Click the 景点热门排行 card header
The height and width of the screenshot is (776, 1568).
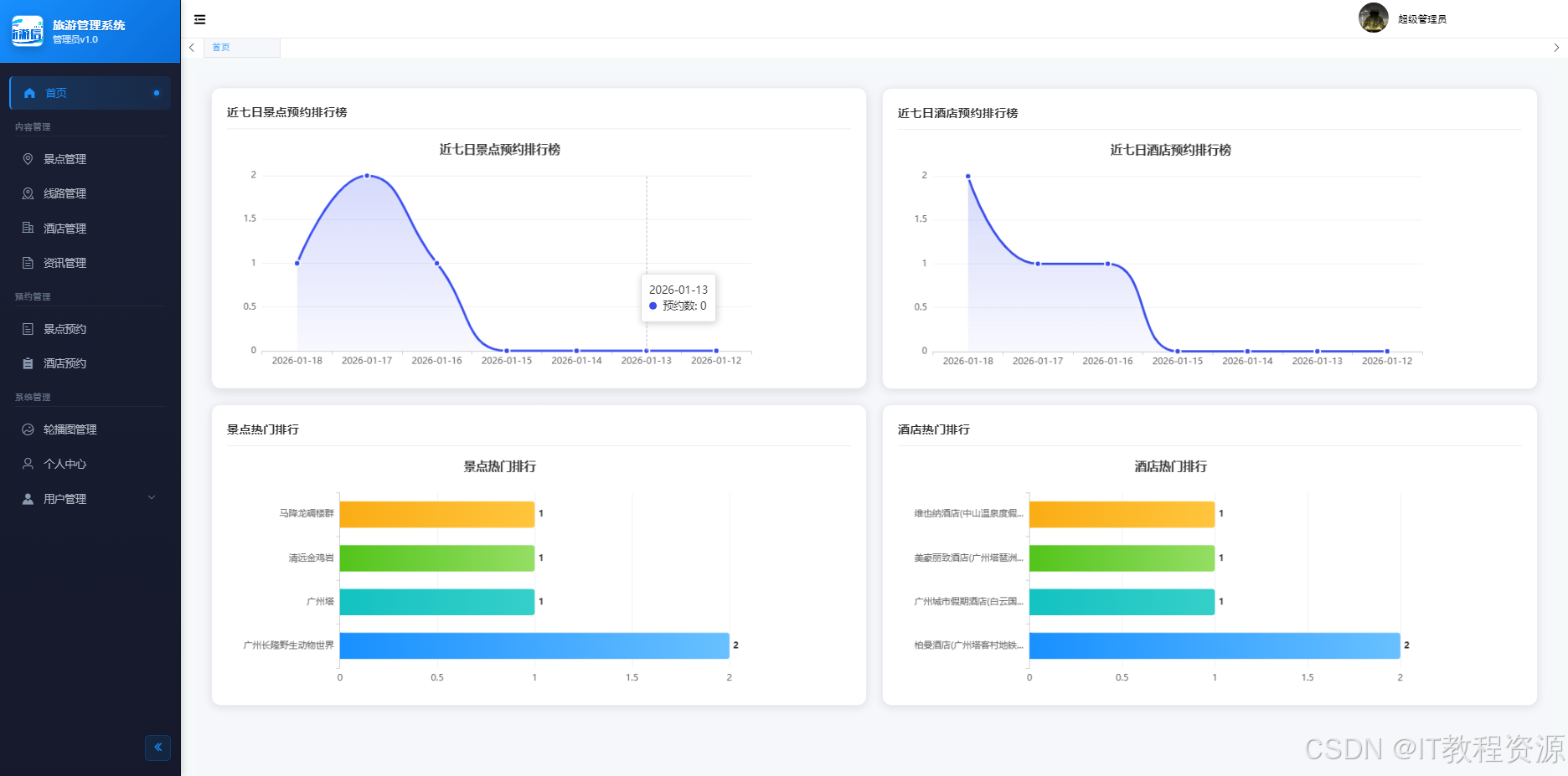coord(263,429)
